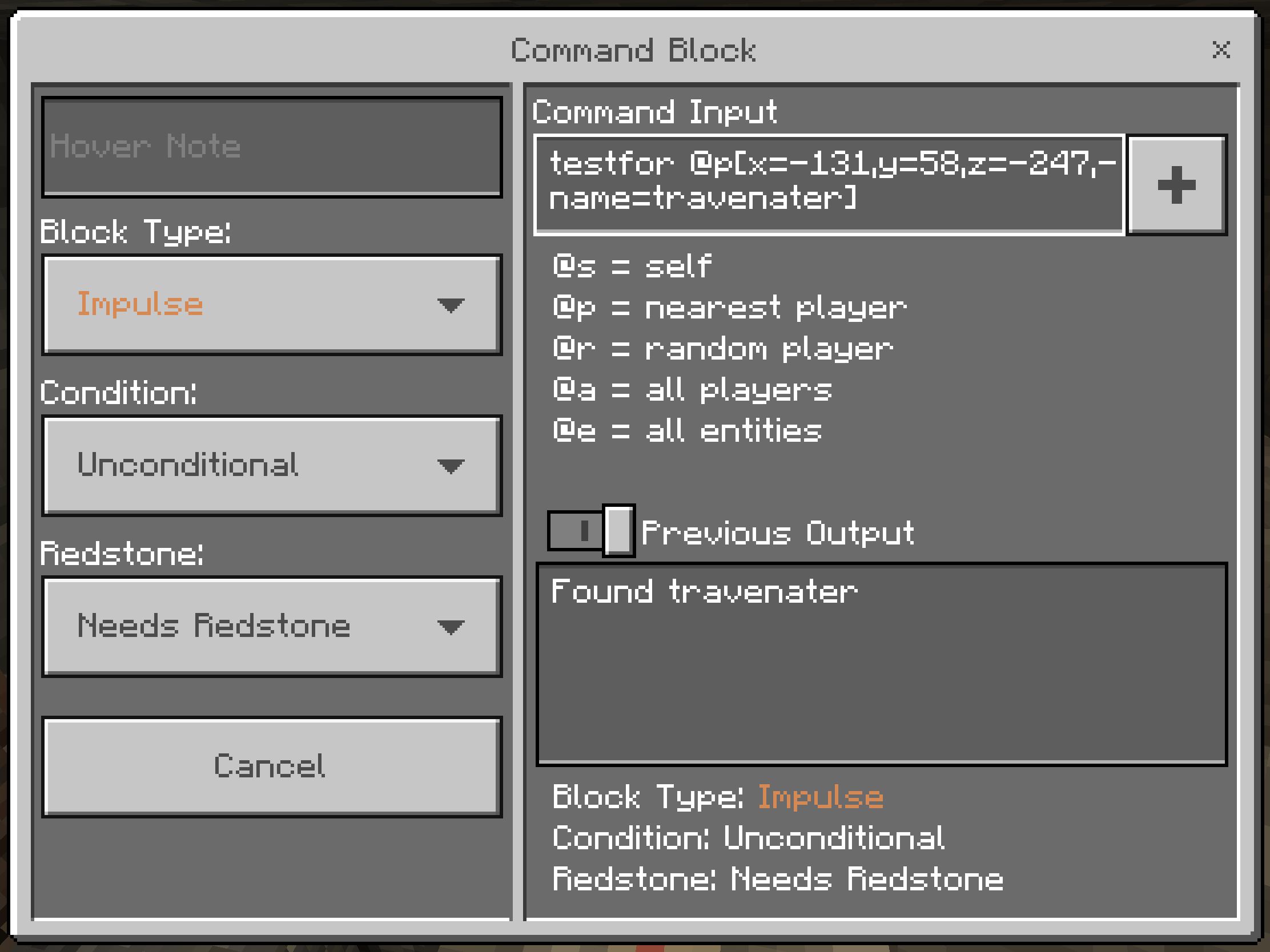The width and height of the screenshot is (1270, 952).
Task: Click the 'Block Type: Impulse' summary line at bottom
Action: (718, 797)
